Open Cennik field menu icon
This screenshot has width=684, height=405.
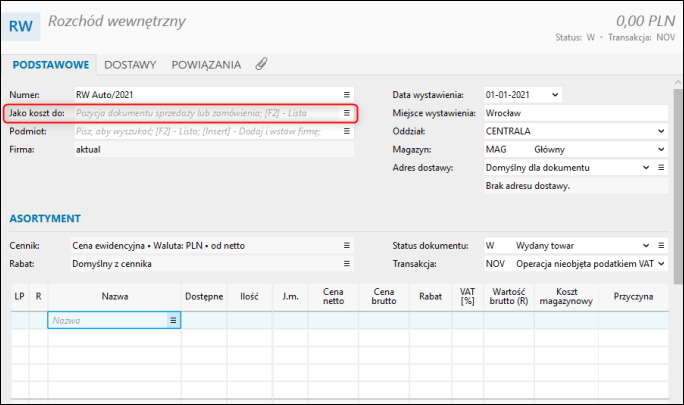point(346,246)
